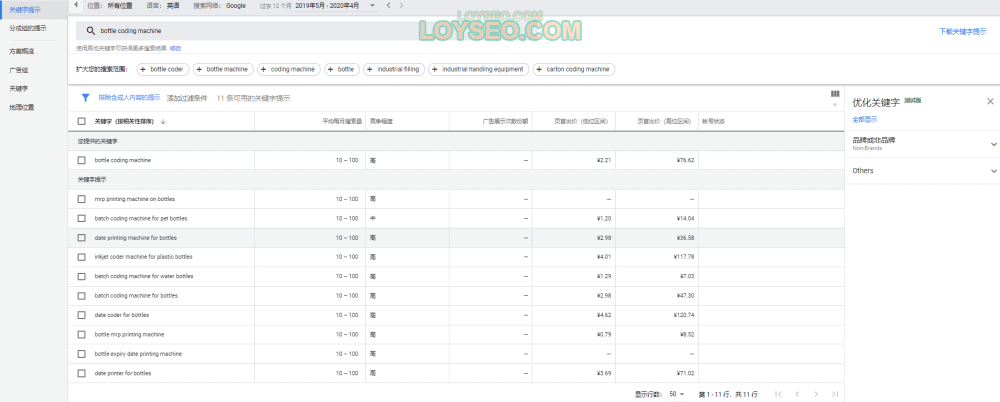Check 'batch coding machine for bottles' row
This screenshot has width=1000, height=402.
click(82, 295)
